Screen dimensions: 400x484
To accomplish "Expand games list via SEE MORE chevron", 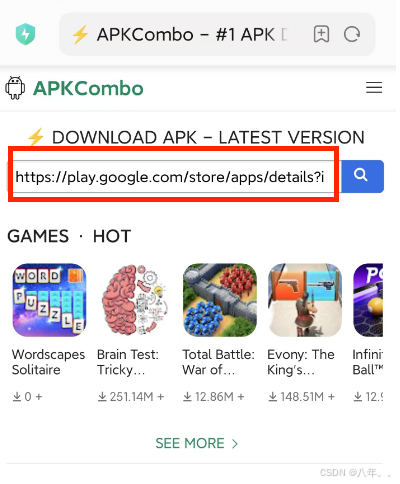I will coord(235,444).
